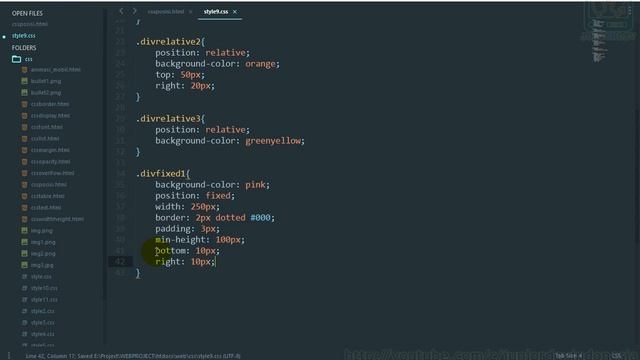Click .divrelative2 selector in editor
Viewport: 640px width, 360px height.
coord(168,42)
